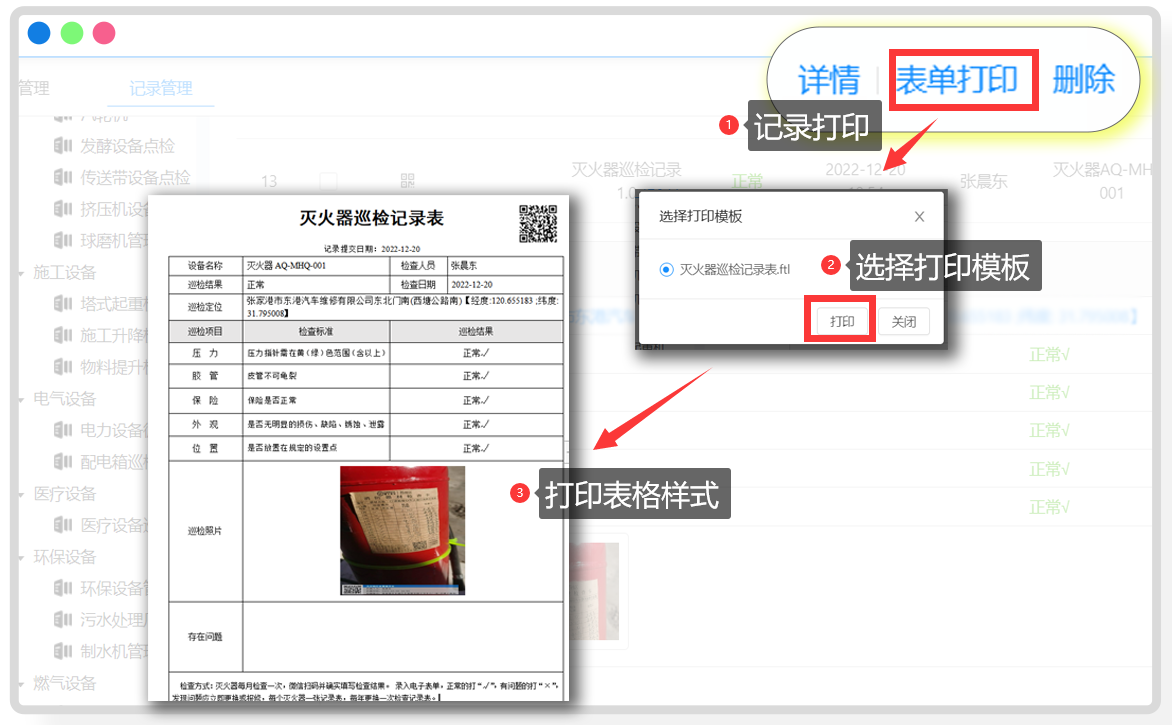Click 表单打印 form print link
Image resolution: width=1172 pixels, height=725 pixels.
957,79
